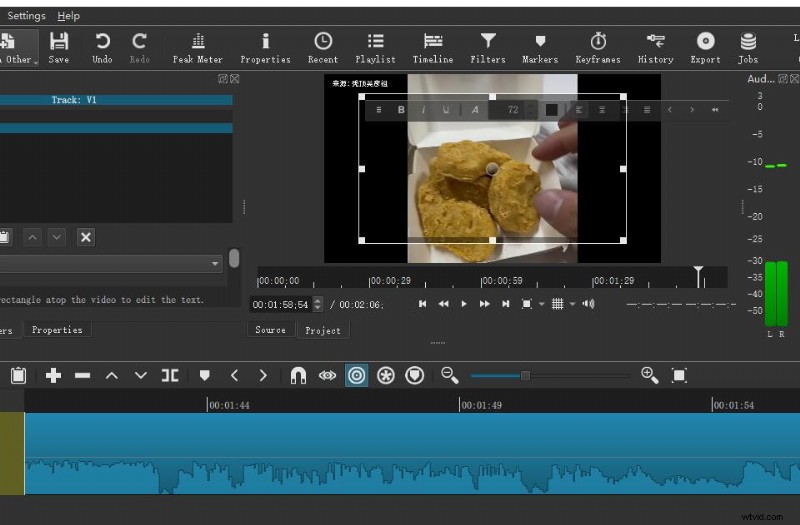Select the Track: V1 row
Viewport: 800px width, 525px height.
116,100
